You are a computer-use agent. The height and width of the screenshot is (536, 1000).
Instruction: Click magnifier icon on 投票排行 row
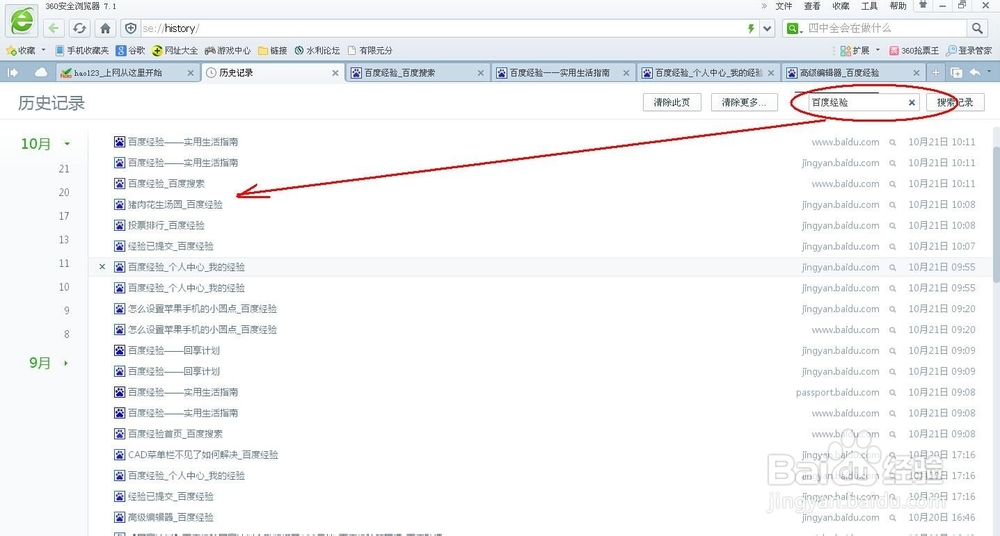(893, 226)
